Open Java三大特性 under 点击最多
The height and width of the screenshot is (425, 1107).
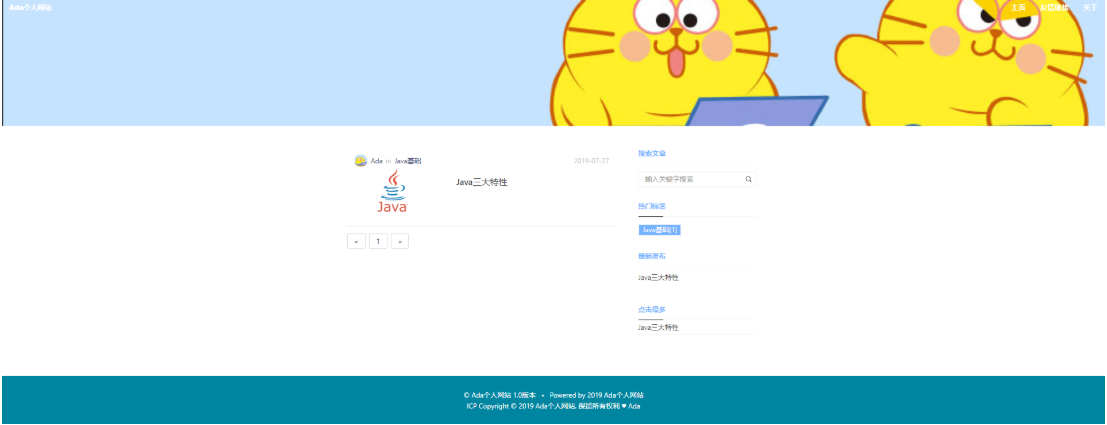(x=658, y=328)
